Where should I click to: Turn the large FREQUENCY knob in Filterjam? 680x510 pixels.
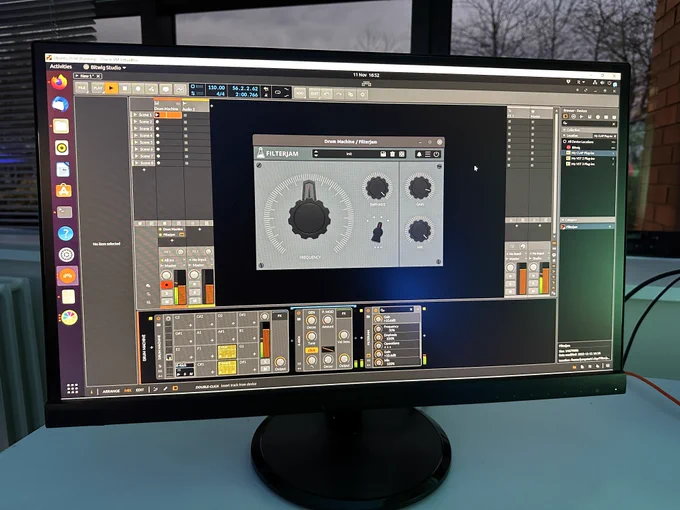tap(309, 216)
